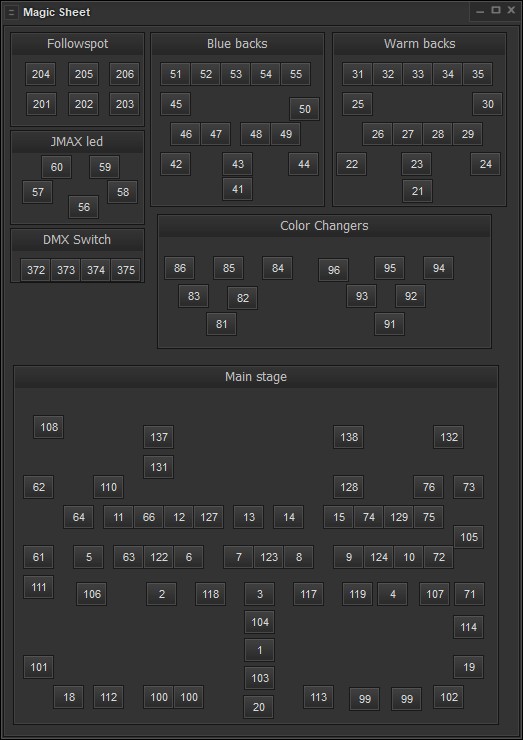Image resolution: width=523 pixels, height=740 pixels.
Task: Select Main stage channel 132
Action: 448,437
